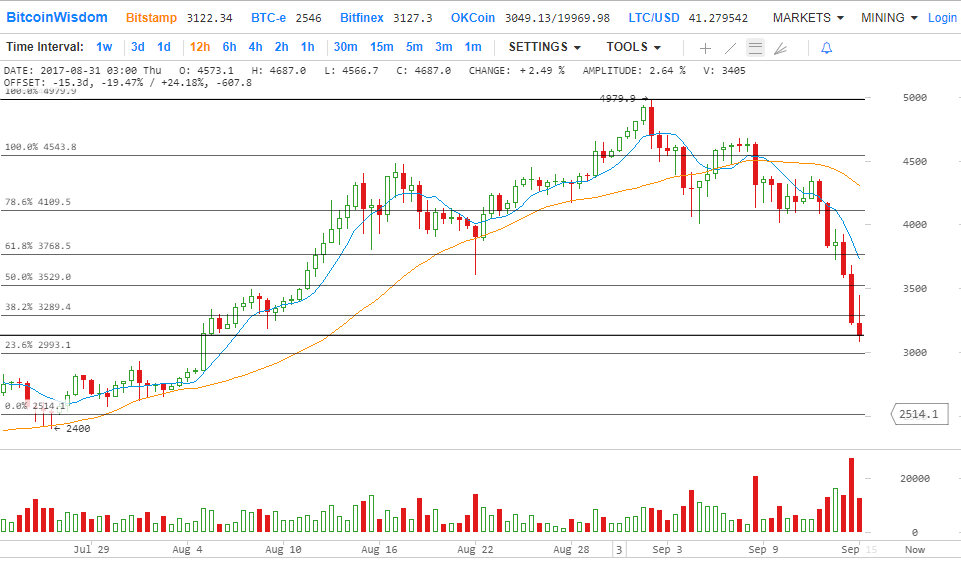Switch time interval to 1d
The image size is (961, 566).
164,47
